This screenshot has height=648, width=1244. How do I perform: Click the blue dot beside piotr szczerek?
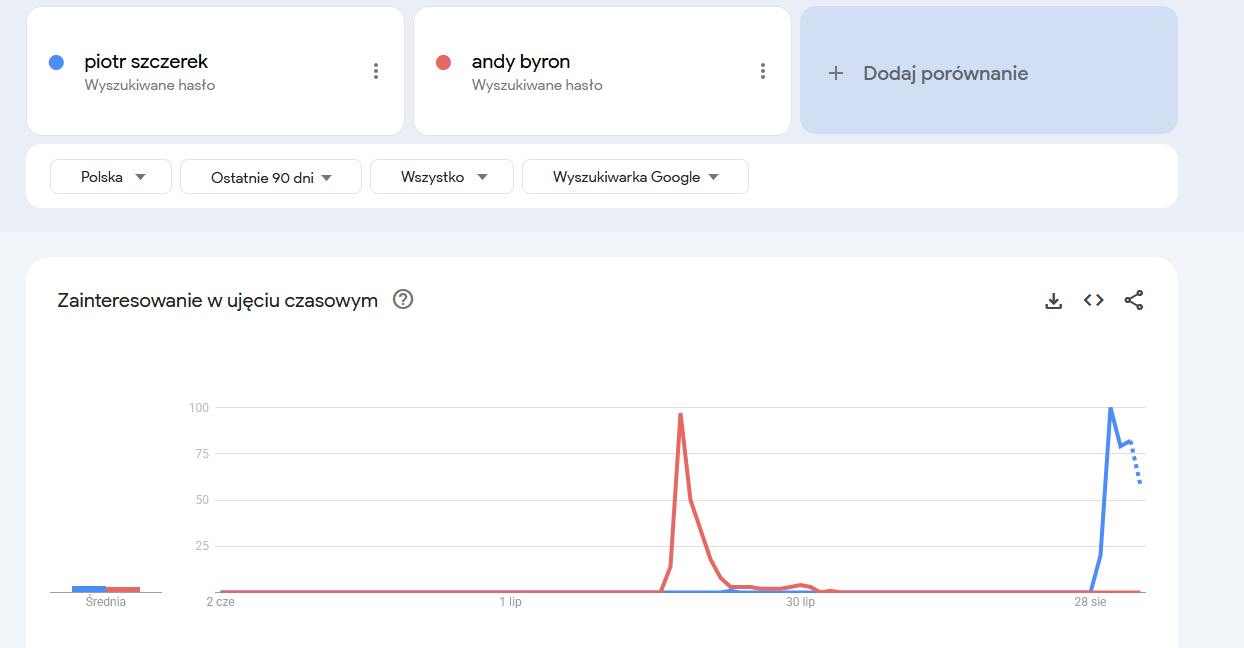point(57,62)
